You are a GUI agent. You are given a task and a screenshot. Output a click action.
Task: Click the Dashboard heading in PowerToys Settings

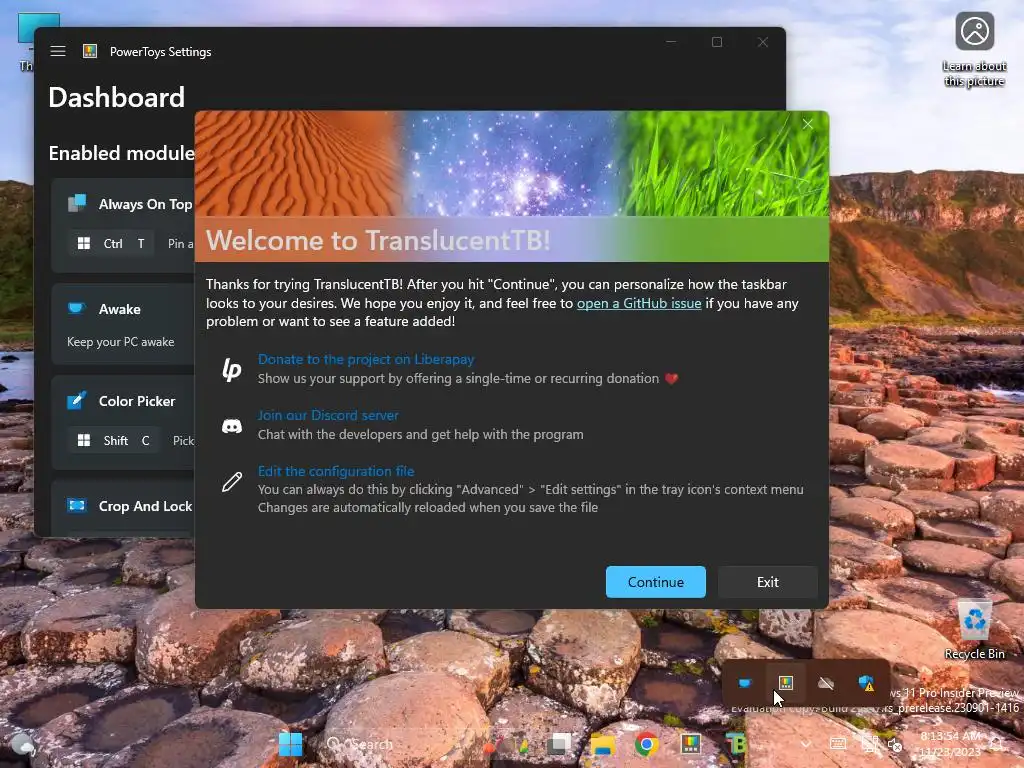pos(116,97)
